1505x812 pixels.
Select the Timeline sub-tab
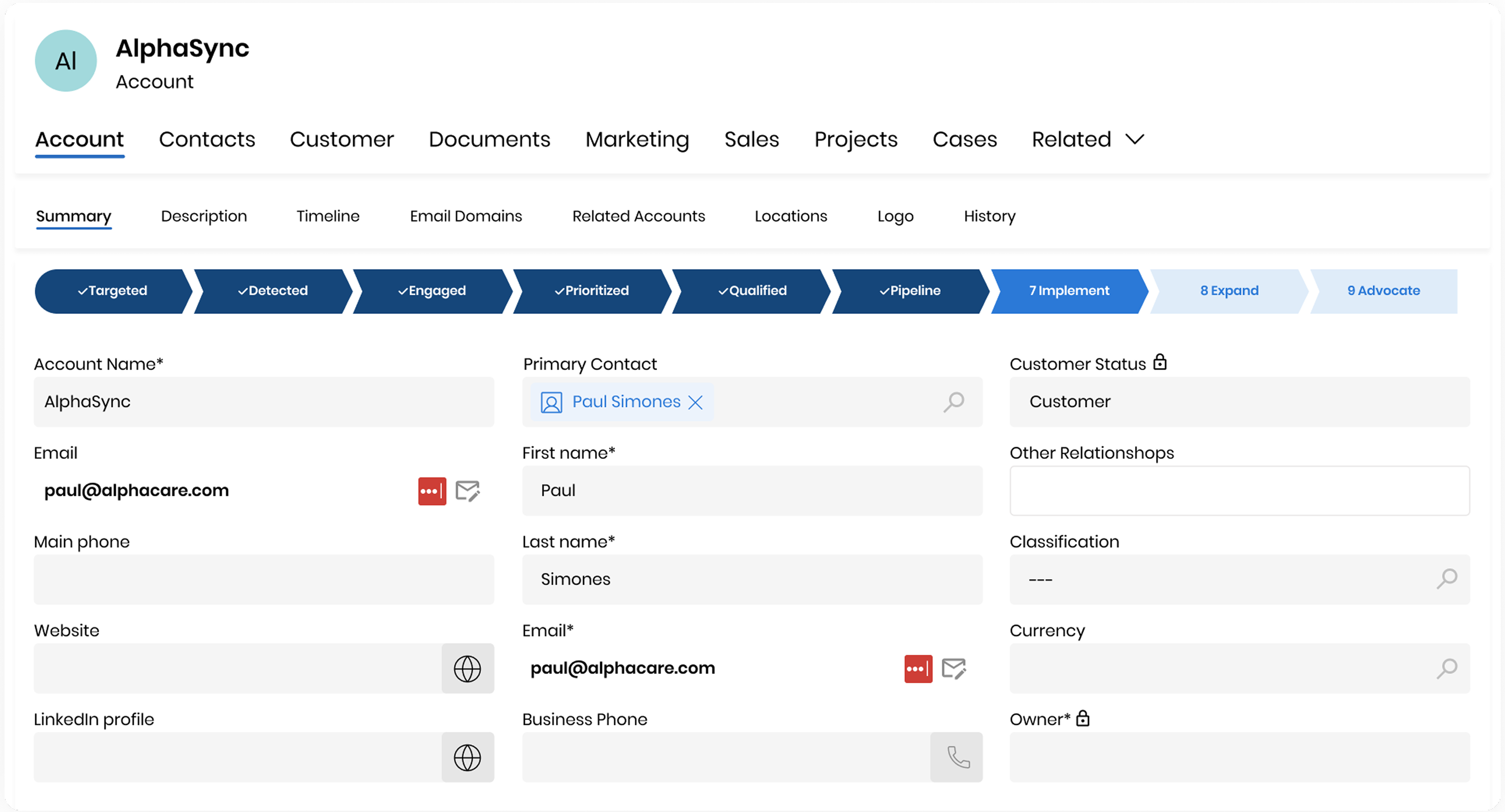pos(328,216)
